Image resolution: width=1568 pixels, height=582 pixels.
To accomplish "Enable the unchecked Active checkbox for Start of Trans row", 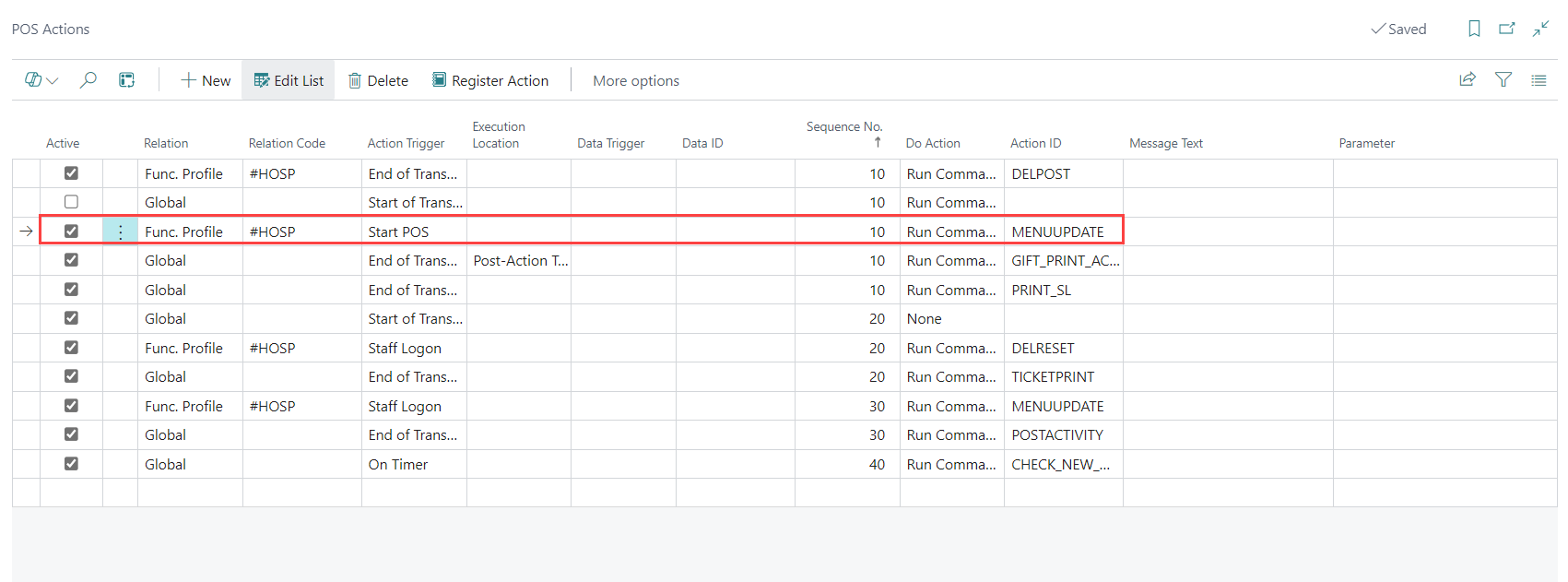I will [x=71, y=202].
